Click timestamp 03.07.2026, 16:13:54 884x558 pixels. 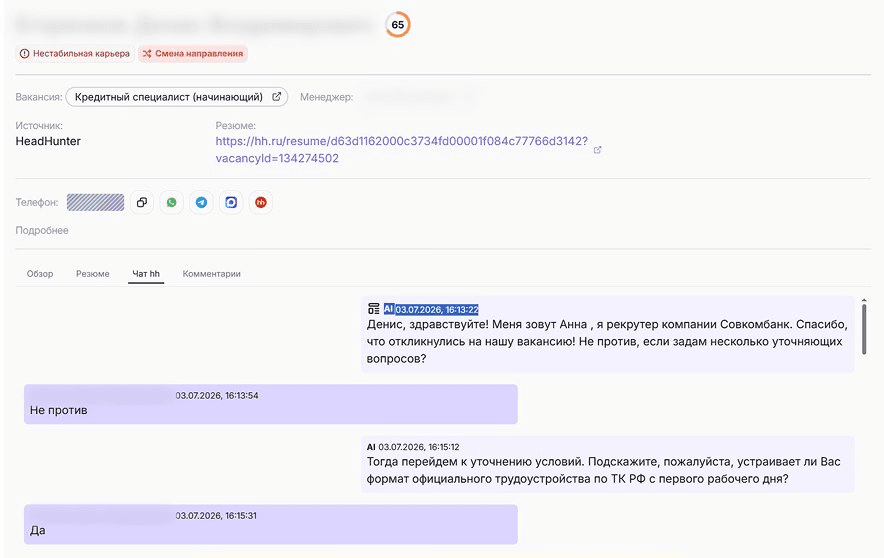[x=217, y=396]
